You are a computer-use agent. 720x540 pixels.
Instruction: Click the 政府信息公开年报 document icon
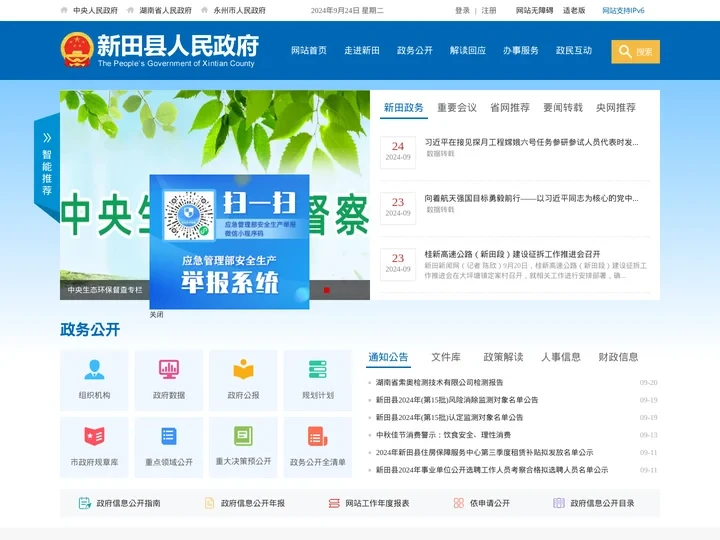[x=209, y=503]
